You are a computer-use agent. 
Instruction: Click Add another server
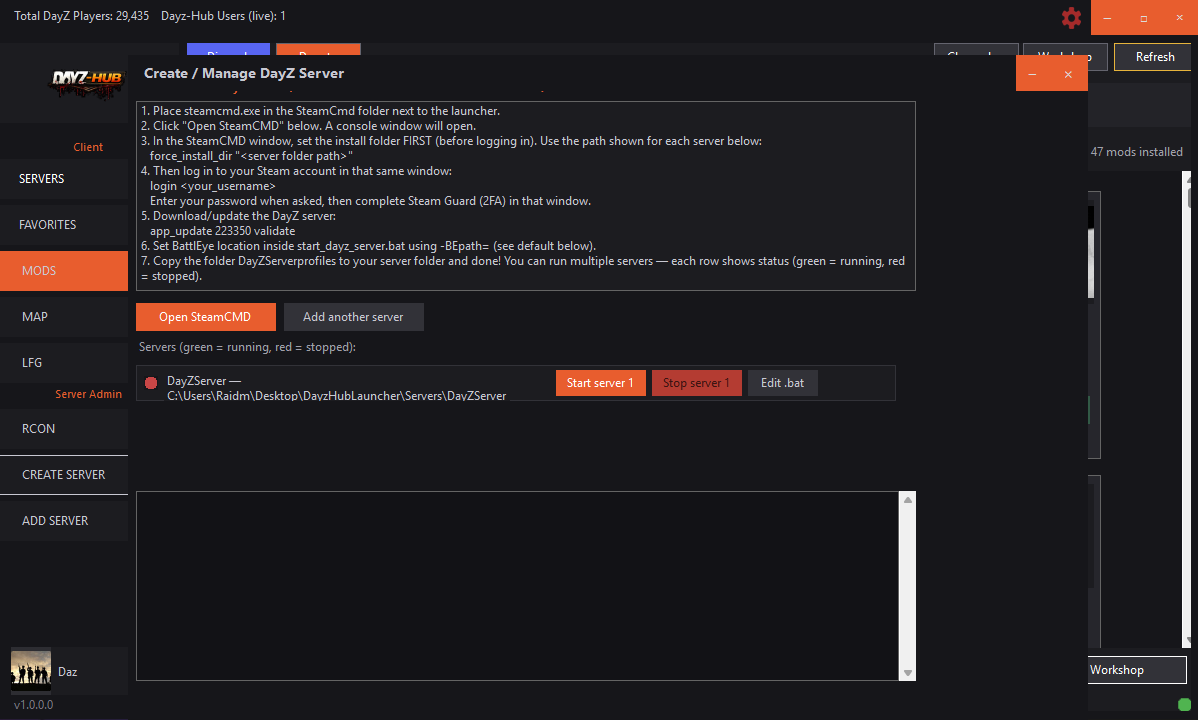pyautogui.click(x=353, y=316)
